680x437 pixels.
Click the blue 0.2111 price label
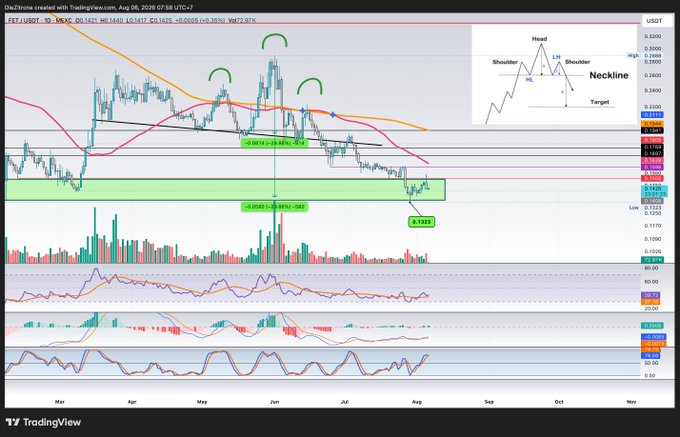(x=652, y=115)
